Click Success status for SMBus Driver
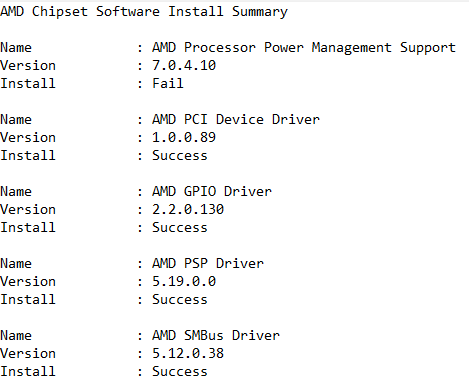The width and height of the screenshot is (469, 388). (x=180, y=371)
